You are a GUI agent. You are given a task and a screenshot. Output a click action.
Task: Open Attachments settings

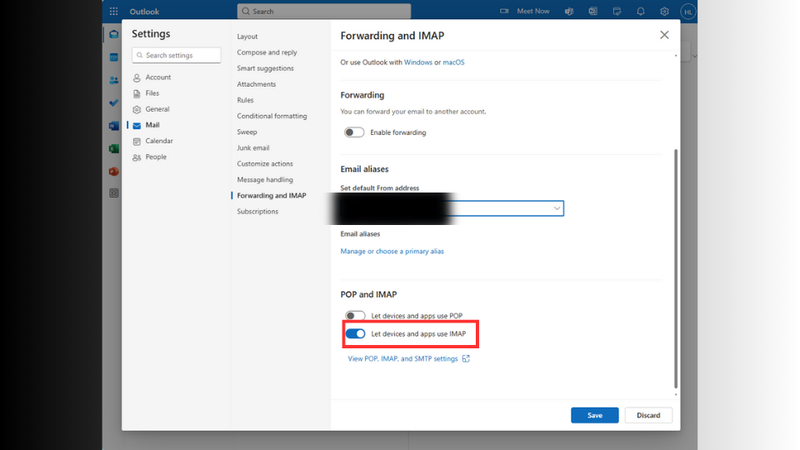click(256, 84)
